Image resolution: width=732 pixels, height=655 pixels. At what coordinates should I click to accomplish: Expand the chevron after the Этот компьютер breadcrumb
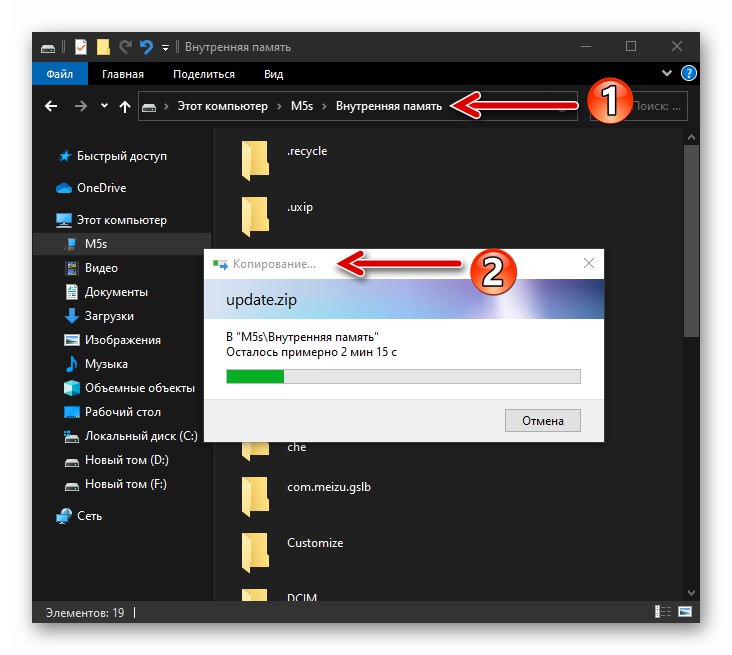(279, 106)
